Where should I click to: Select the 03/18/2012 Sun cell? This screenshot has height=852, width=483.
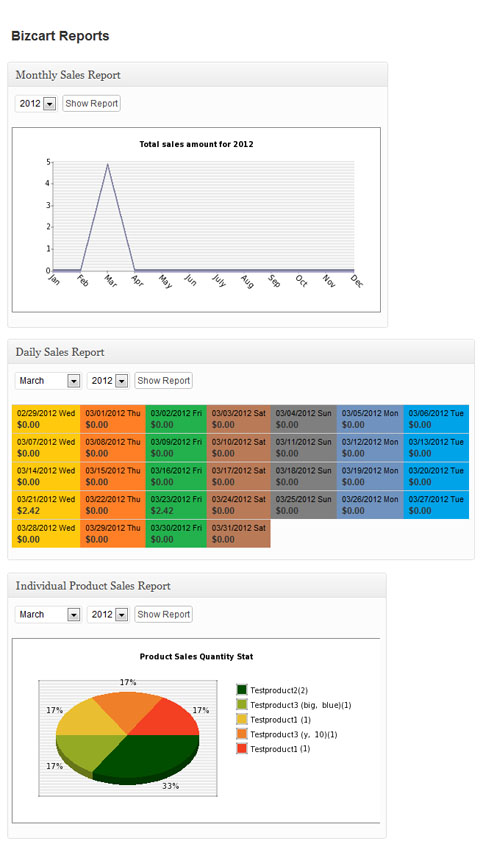click(x=303, y=477)
